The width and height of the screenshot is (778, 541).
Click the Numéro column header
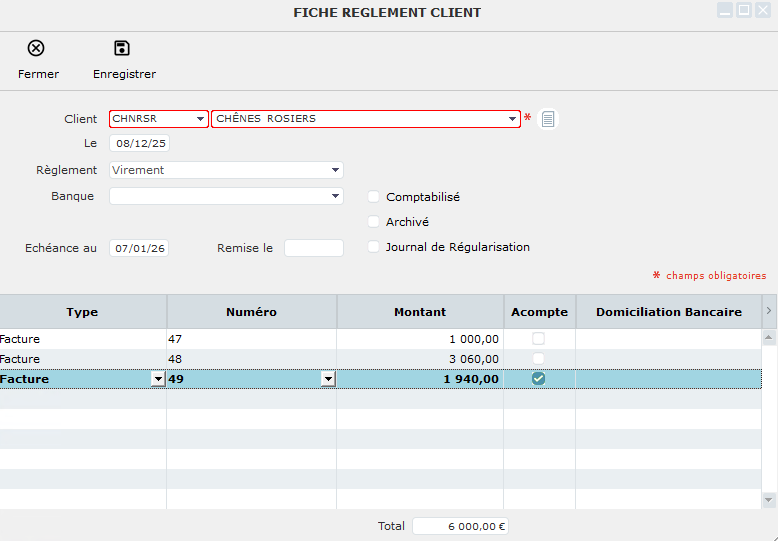coord(251,312)
